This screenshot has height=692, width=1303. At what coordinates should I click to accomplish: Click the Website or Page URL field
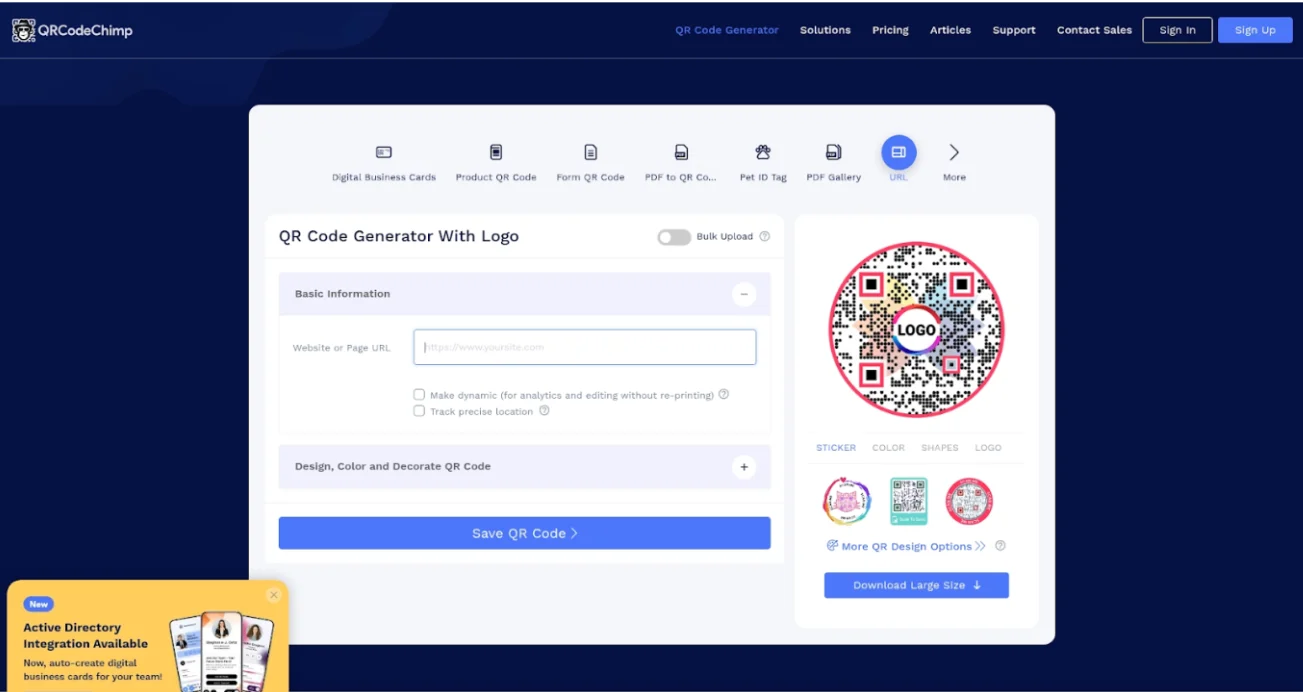(x=585, y=347)
